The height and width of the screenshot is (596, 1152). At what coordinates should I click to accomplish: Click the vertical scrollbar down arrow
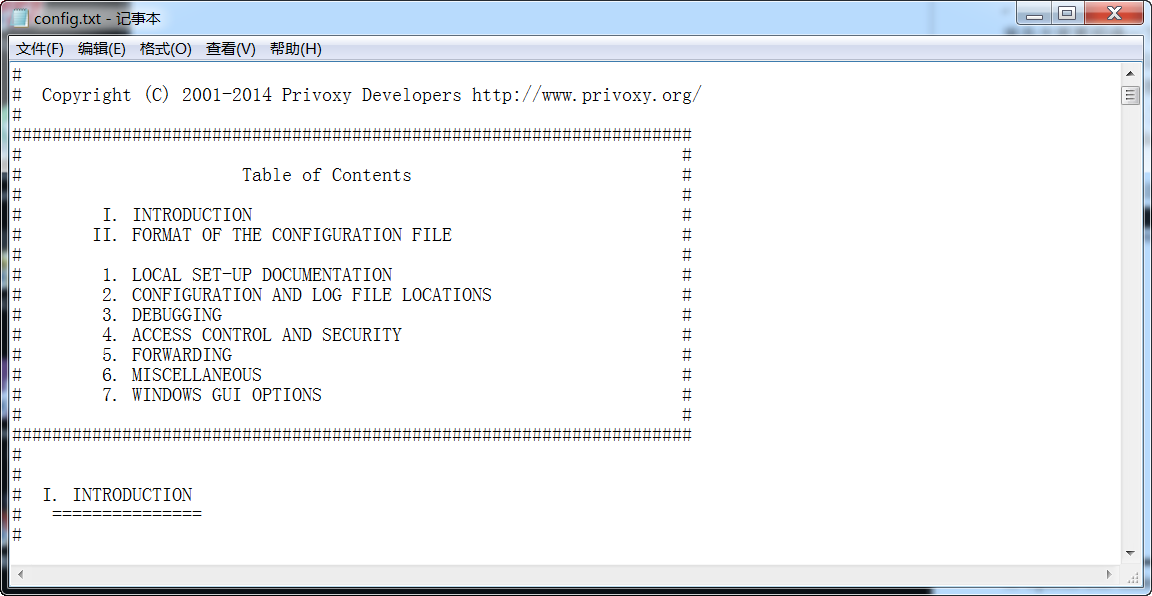(1131, 553)
